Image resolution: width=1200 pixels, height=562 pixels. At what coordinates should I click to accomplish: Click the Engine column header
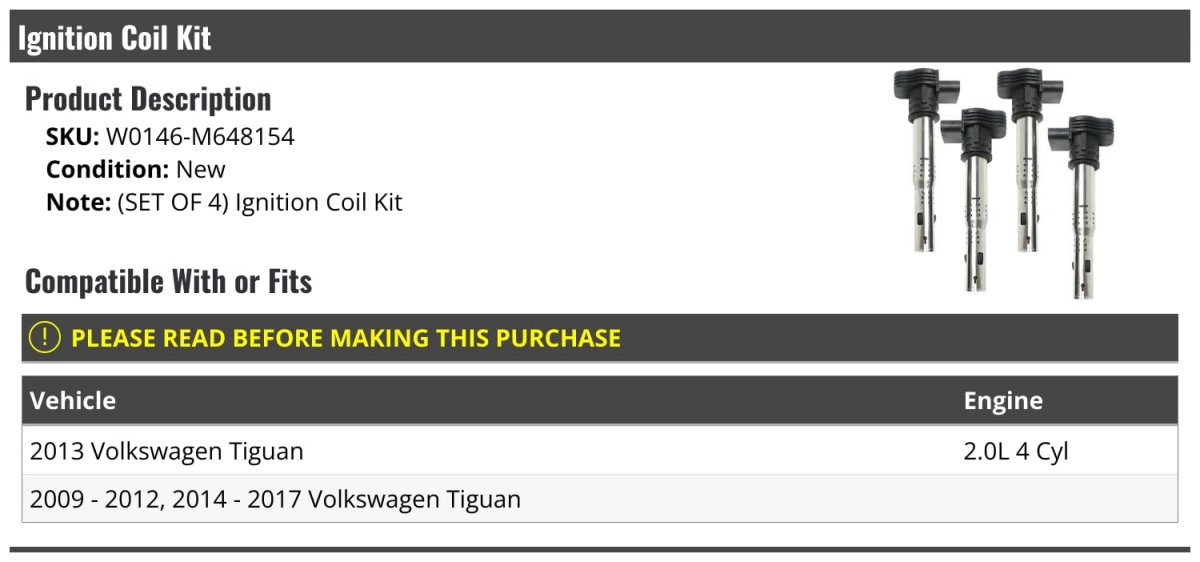[x=1003, y=401]
